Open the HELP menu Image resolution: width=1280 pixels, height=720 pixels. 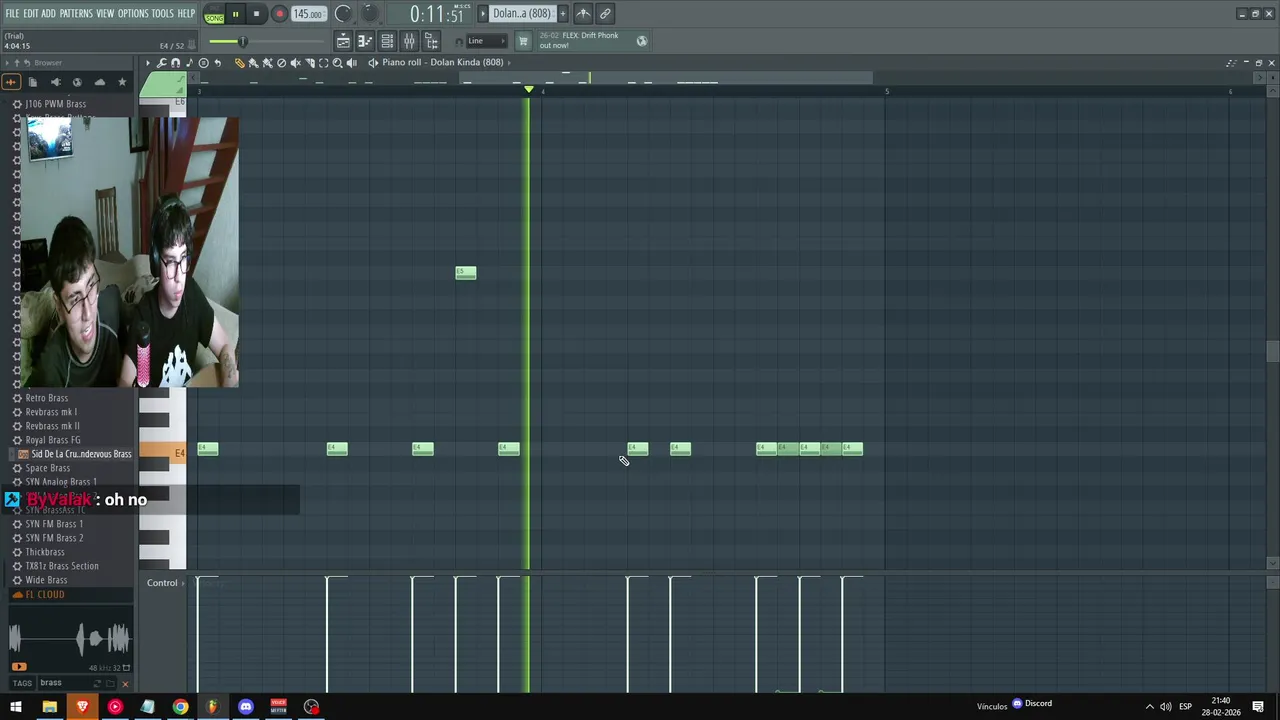pyautogui.click(x=187, y=13)
